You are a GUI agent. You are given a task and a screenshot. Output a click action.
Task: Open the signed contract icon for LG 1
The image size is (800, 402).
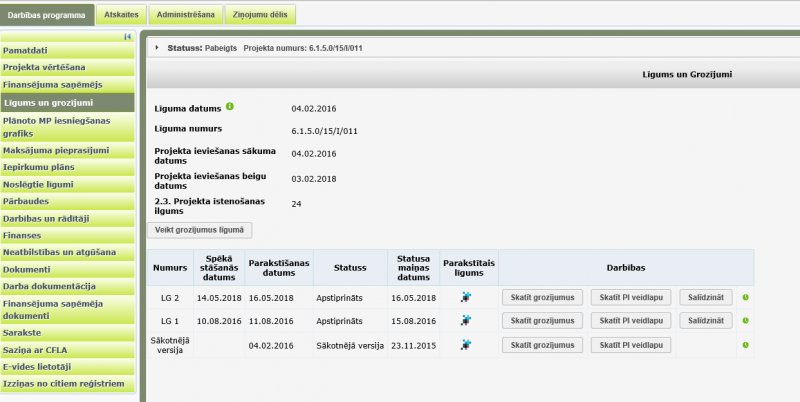point(465,320)
